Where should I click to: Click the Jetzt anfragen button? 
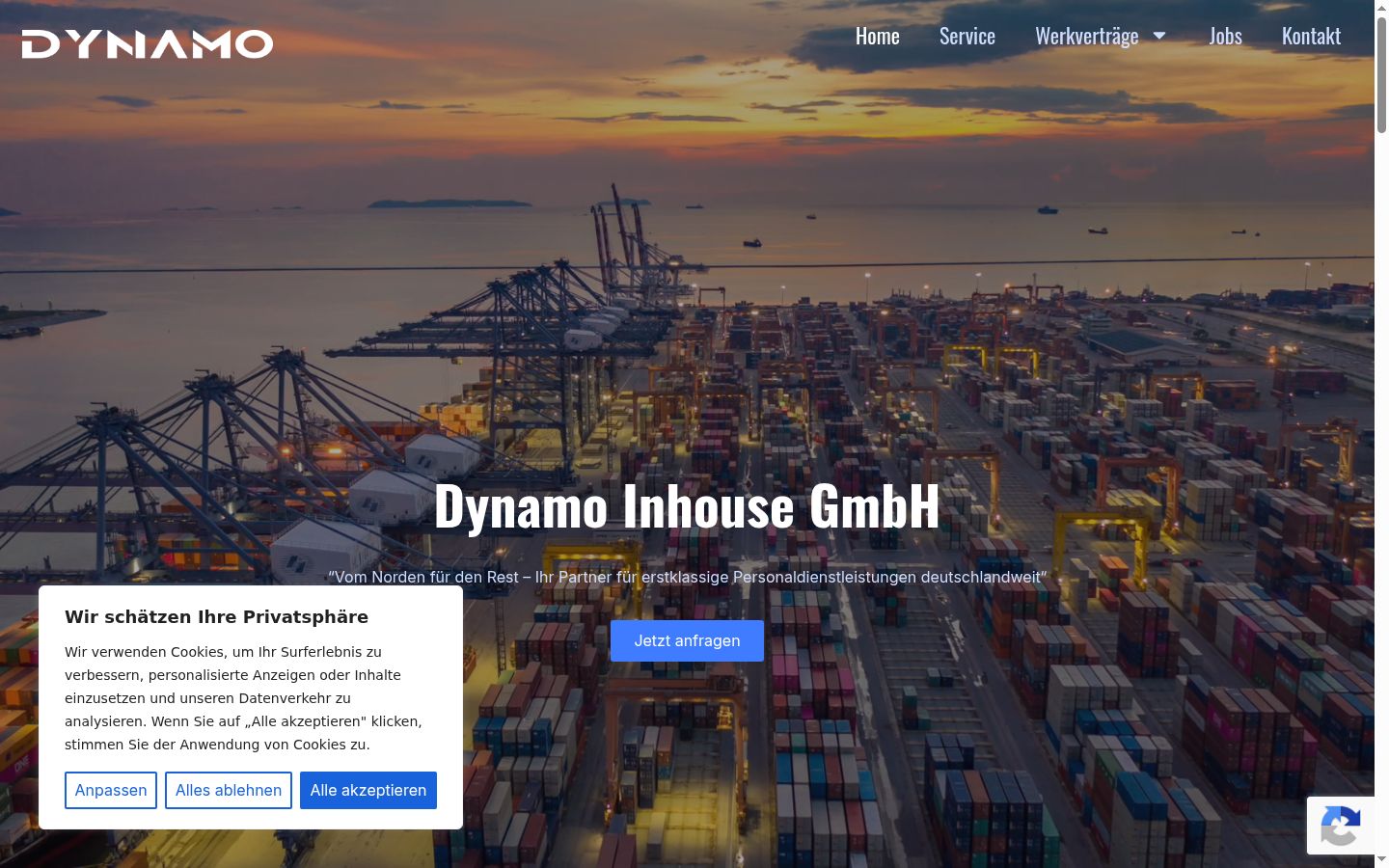click(x=687, y=640)
